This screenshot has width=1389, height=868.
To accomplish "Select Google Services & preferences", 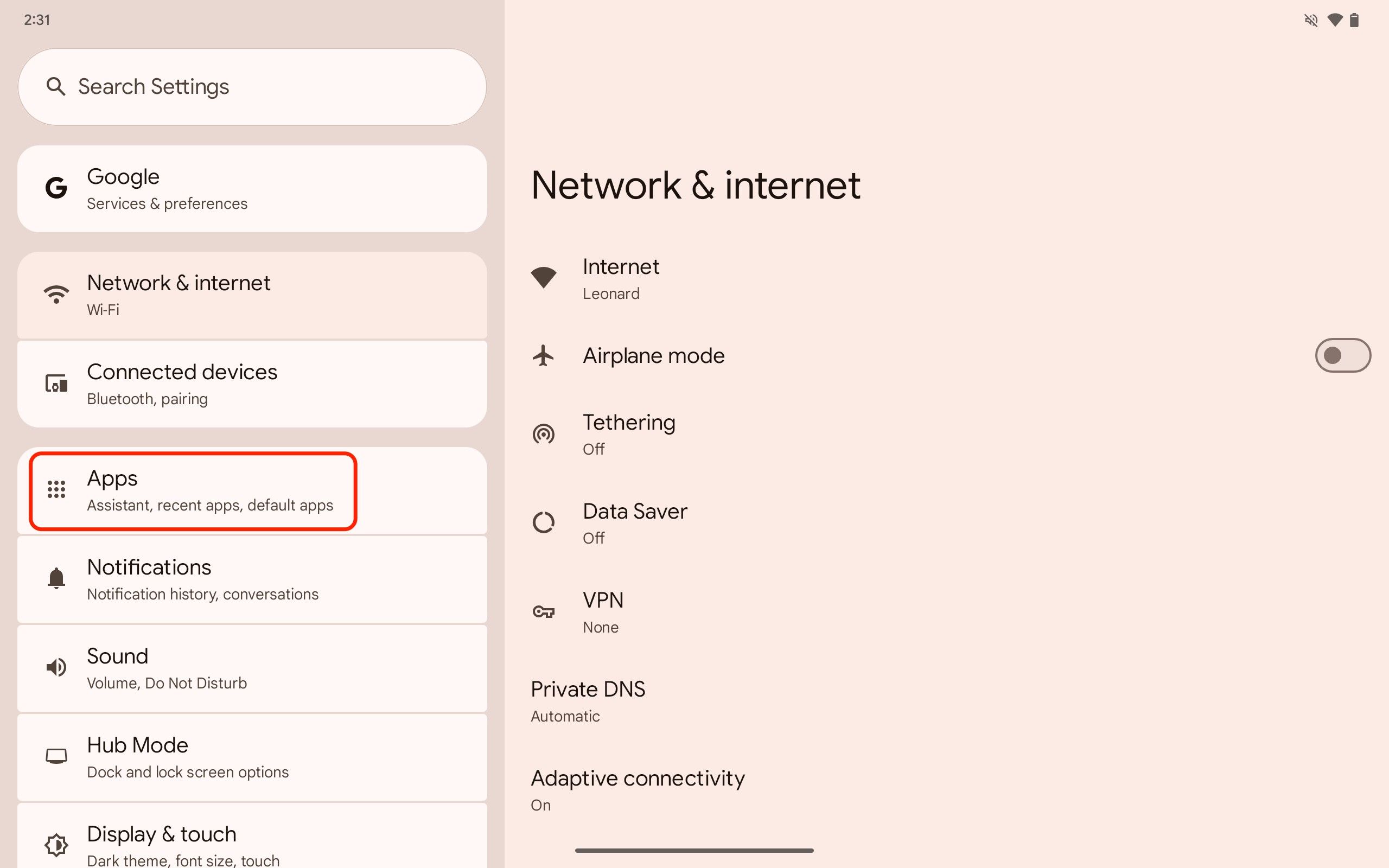I will coord(252,188).
